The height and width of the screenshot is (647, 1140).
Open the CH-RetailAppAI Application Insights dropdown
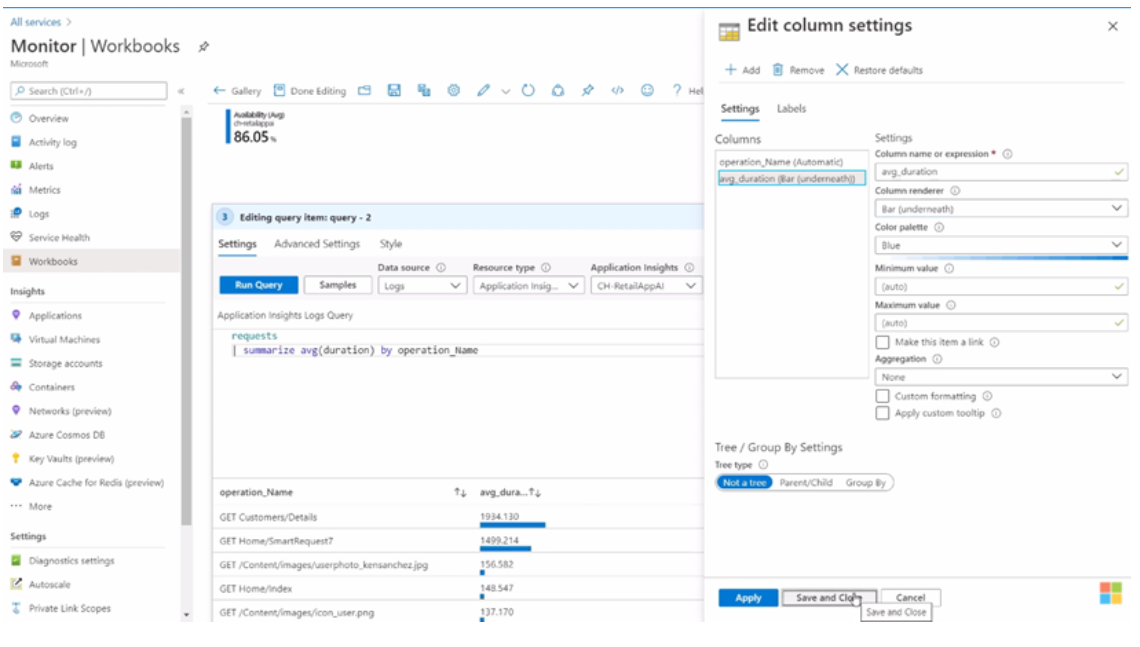click(x=646, y=286)
